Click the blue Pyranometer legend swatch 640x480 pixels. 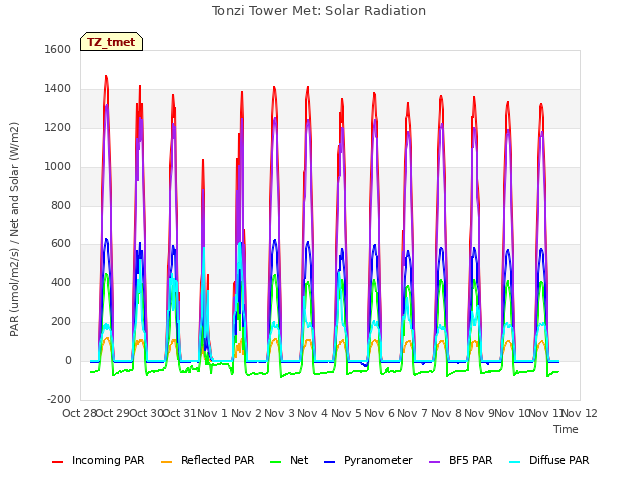click(329, 462)
